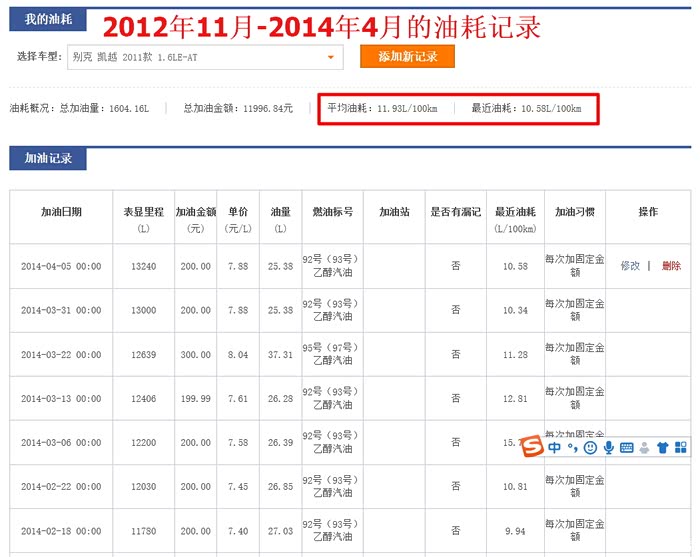
Task: Open Sogou toolbox grid icon
Action: point(681,447)
